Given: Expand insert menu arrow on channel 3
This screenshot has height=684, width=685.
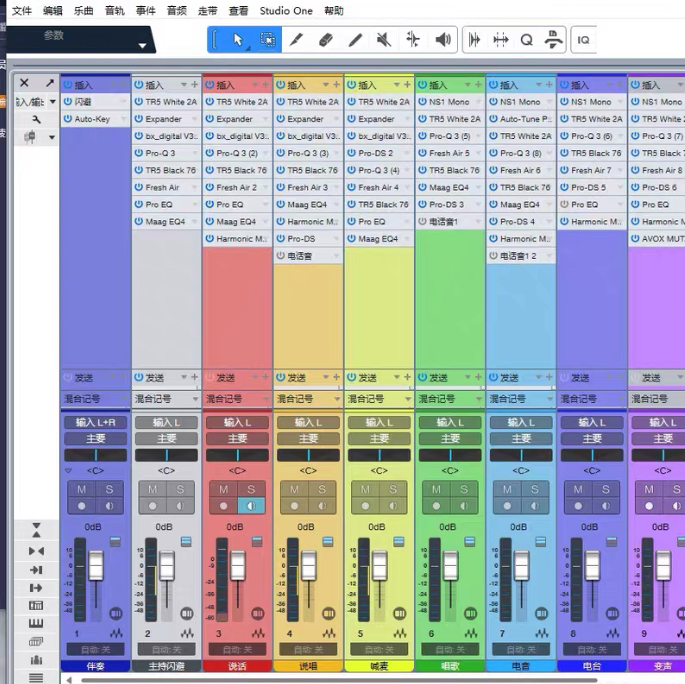Looking at the screenshot, I should (x=255, y=84).
